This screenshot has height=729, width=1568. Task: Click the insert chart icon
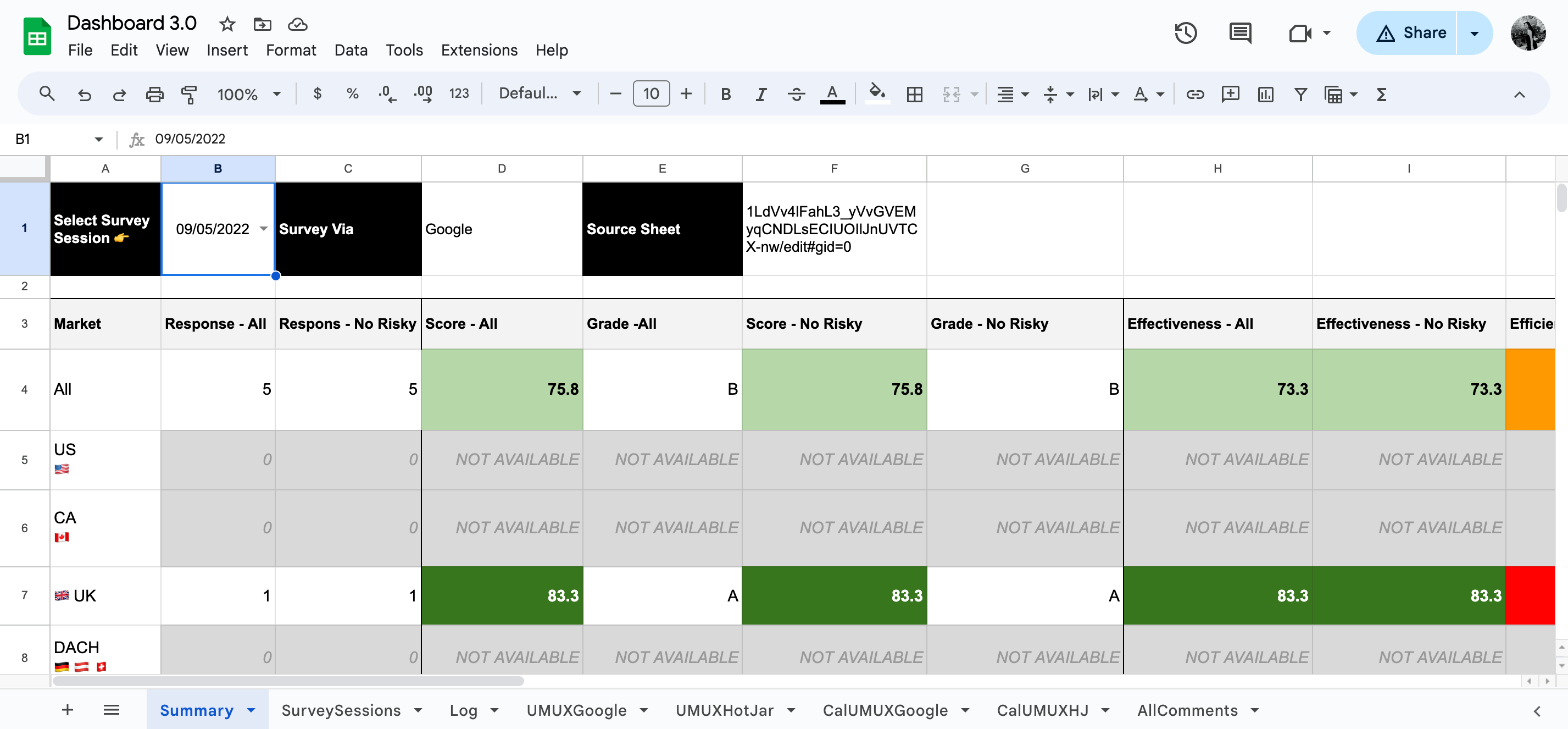coord(1265,95)
